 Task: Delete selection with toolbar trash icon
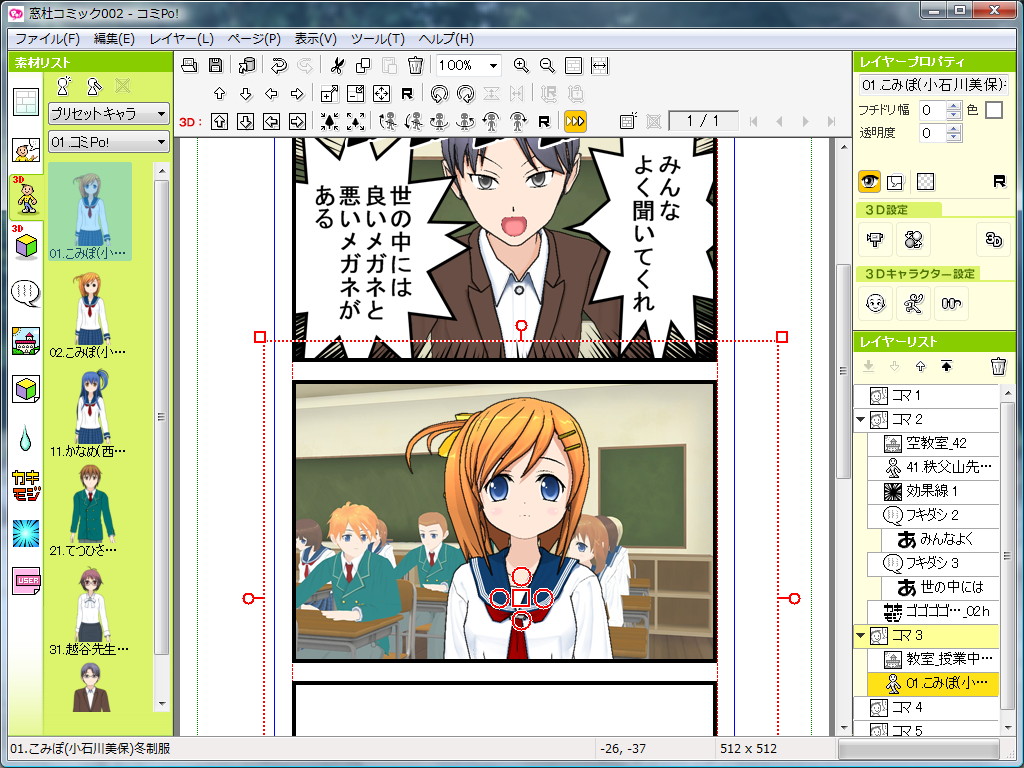[415, 65]
